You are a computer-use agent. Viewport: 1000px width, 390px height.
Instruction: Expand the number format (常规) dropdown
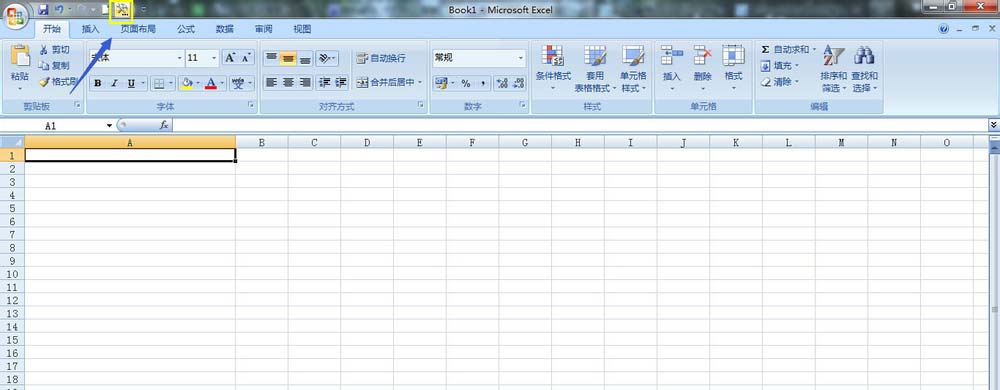click(x=520, y=58)
